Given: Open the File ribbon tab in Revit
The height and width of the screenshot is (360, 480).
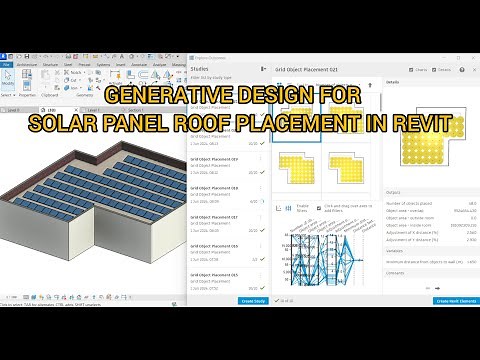Looking at the screenshot, I should 6,64.
